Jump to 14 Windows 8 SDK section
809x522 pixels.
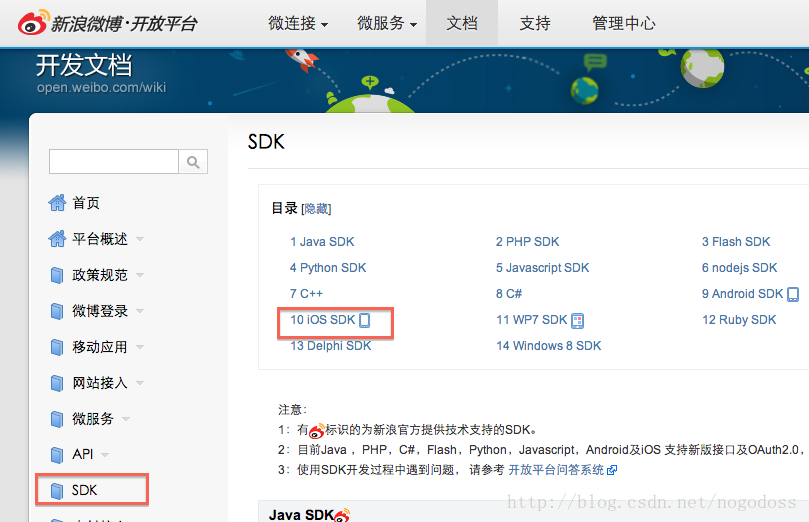[x=548, y=346]
